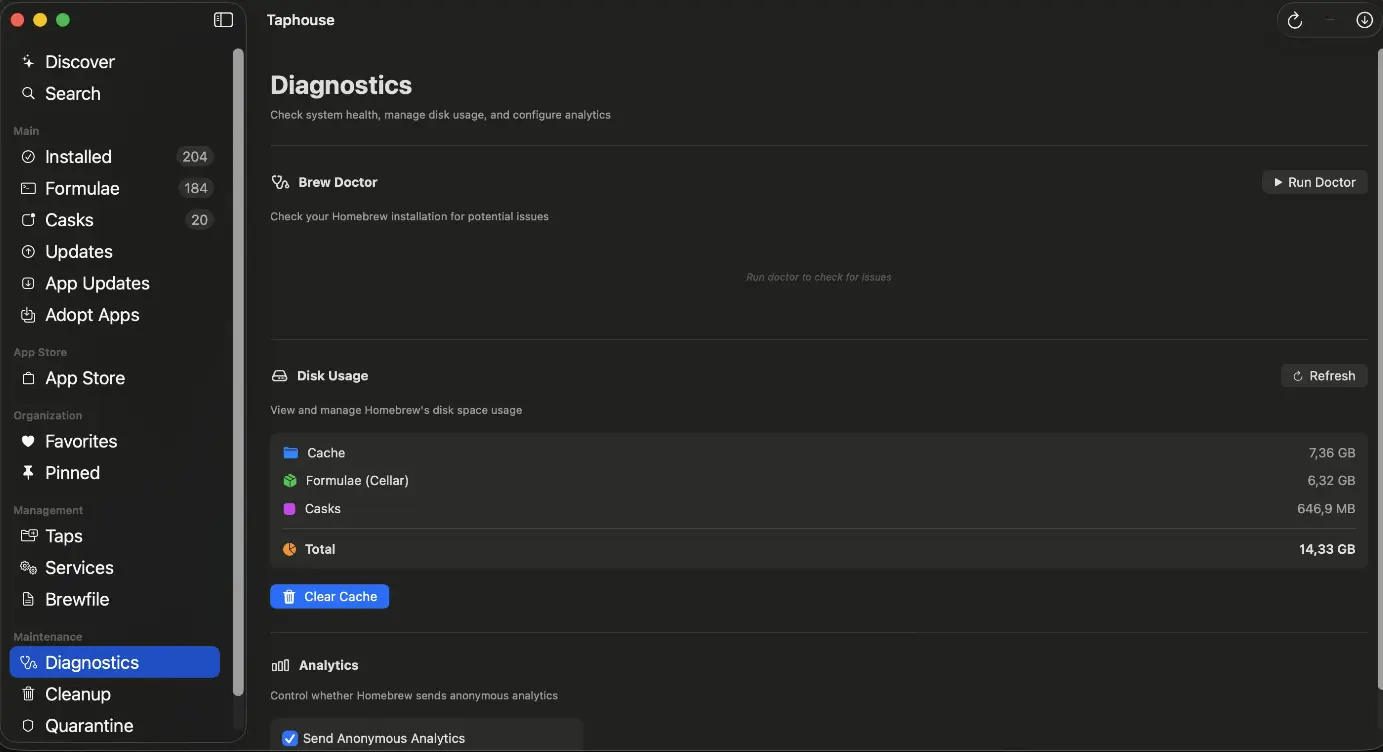
Task: Click the orange Total pie chart icon
Action: pyautogui.click(x=290, y=549)
